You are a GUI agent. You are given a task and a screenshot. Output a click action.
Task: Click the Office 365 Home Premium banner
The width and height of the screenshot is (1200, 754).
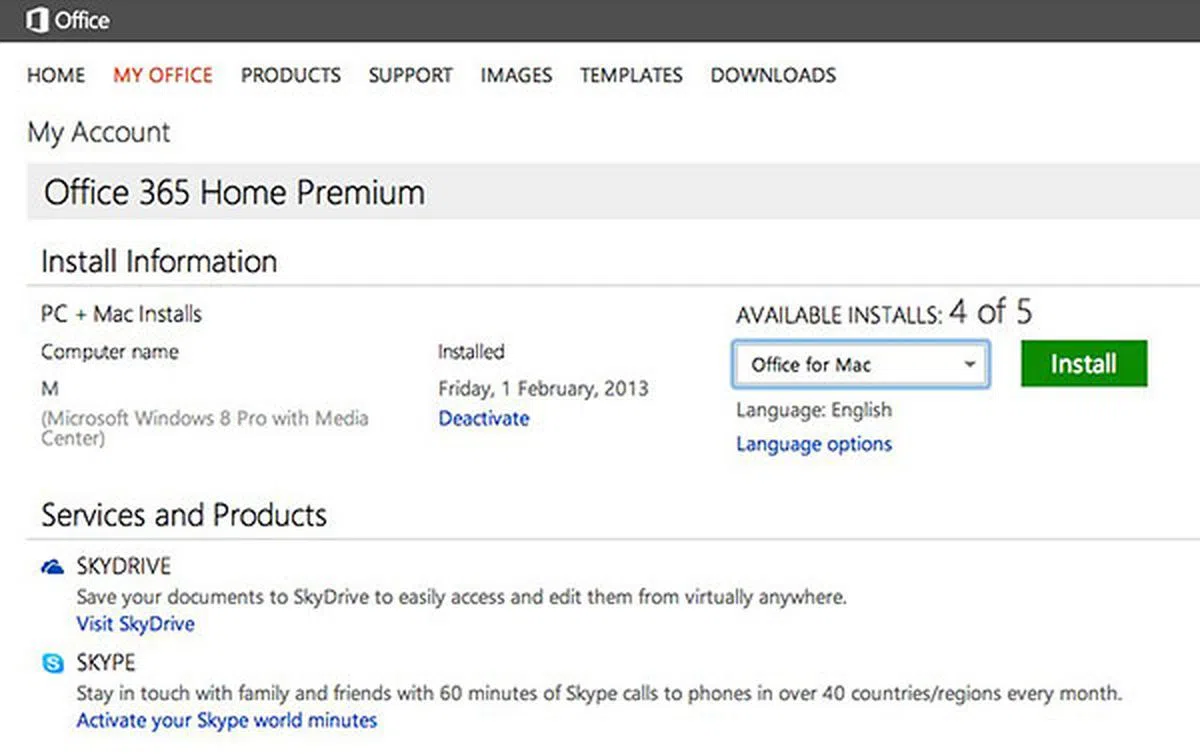(x=234, y=192)
